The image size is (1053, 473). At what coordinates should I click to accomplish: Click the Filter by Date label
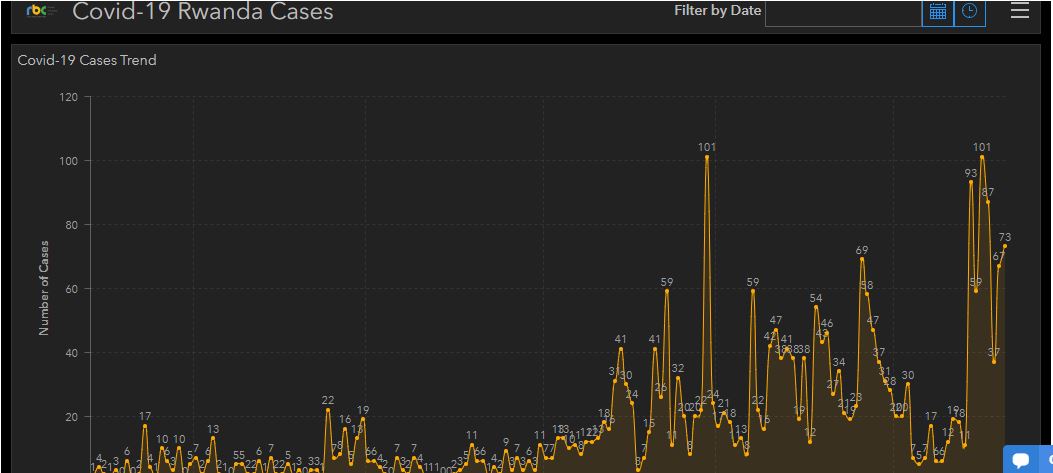tap(717, 11)
